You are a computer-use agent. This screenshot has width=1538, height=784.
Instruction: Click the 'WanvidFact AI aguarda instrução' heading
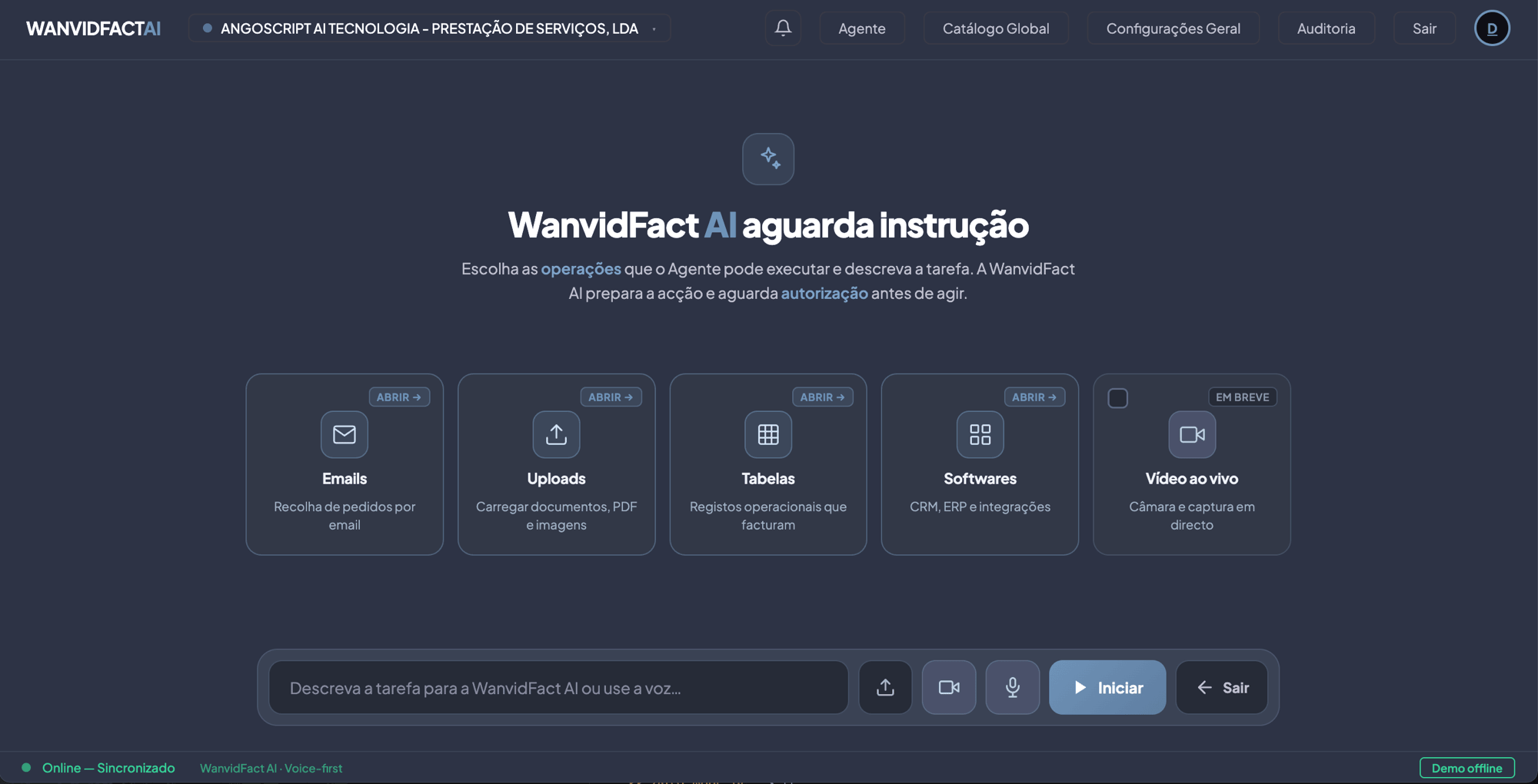[x=768, y=224]
